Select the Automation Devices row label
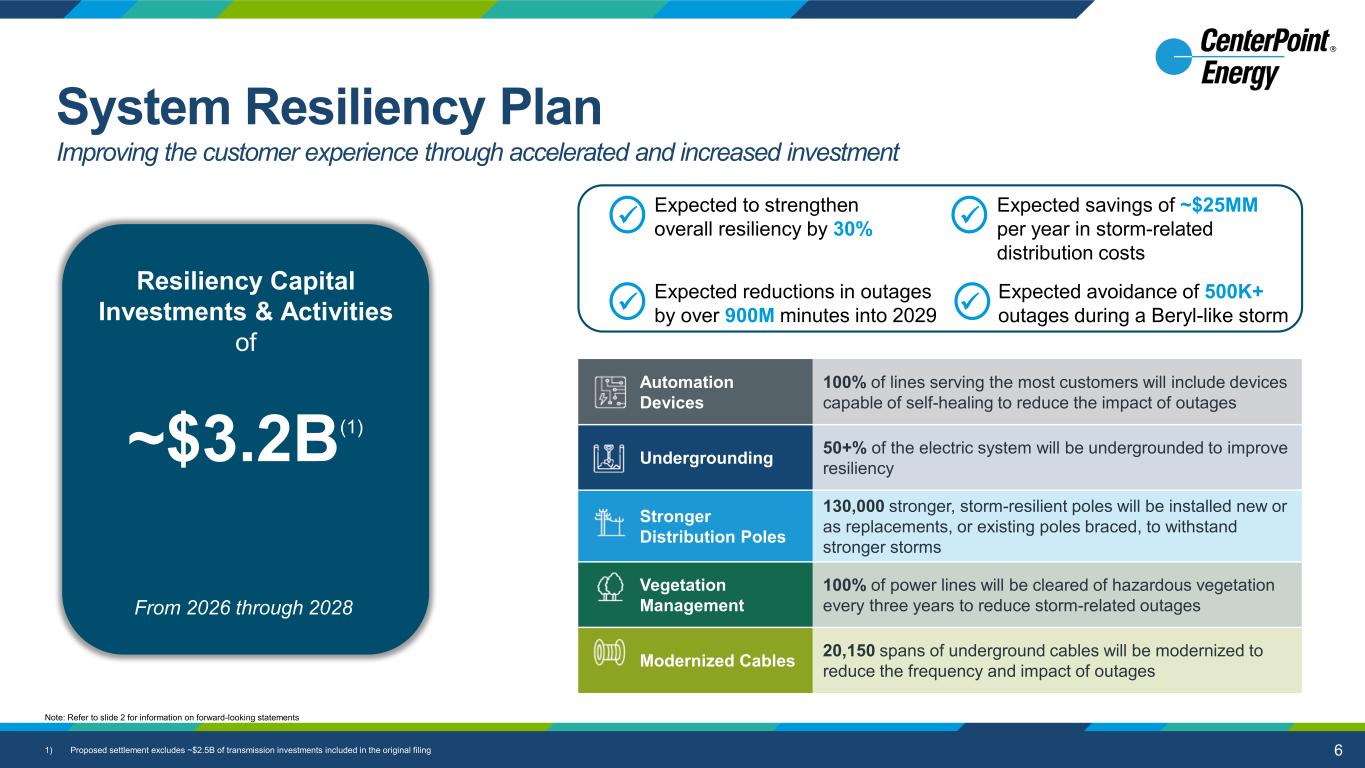 [686, 392]
